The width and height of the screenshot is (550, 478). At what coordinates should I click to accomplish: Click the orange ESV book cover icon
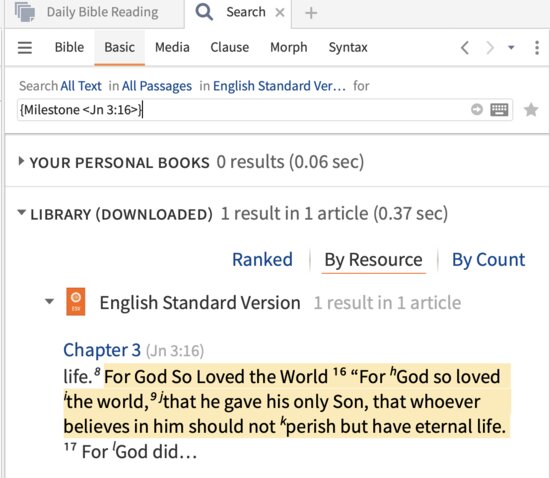point(76,302)
